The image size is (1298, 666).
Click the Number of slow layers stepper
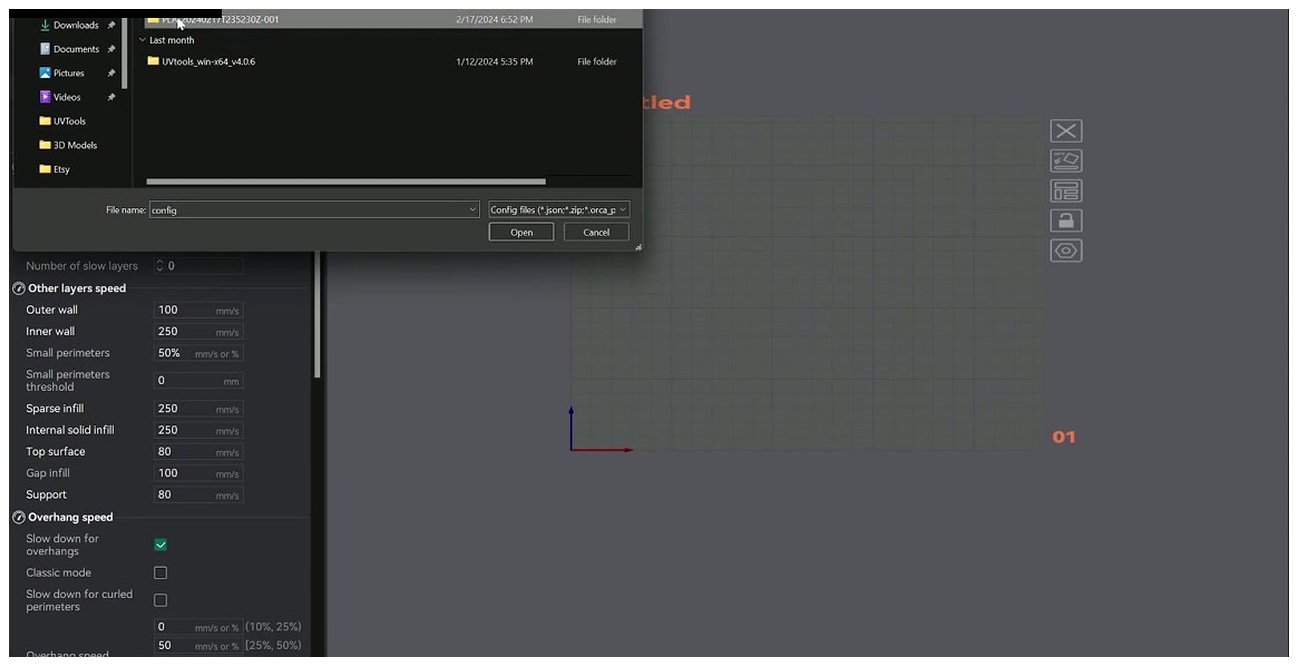[160, 266]
